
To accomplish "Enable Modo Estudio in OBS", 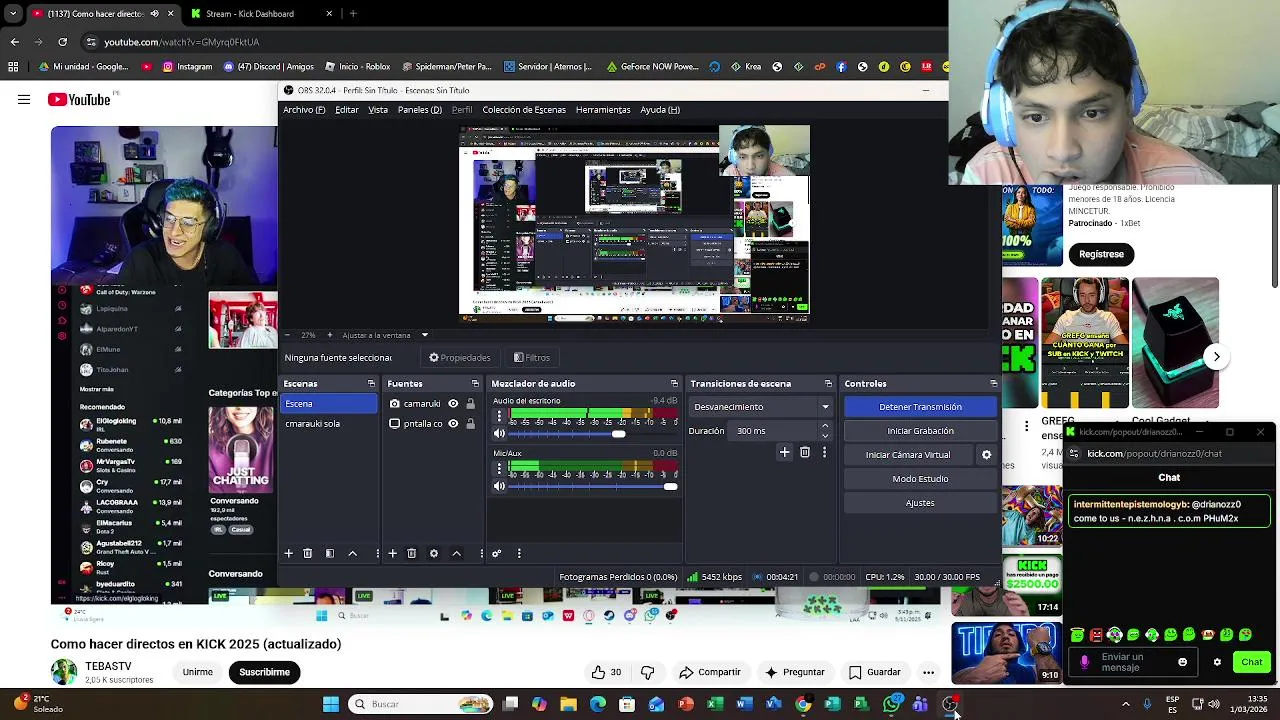I will 920,479.
